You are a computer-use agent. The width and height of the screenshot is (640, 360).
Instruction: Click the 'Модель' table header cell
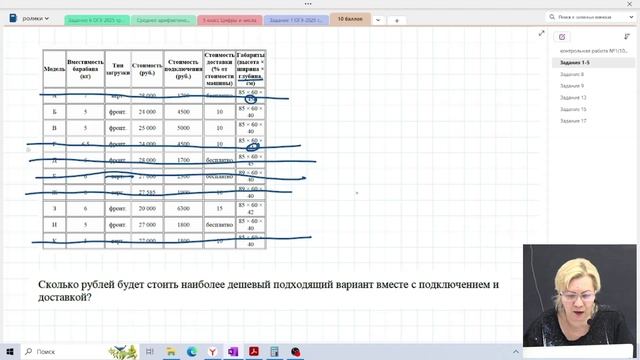click(54, 69)
